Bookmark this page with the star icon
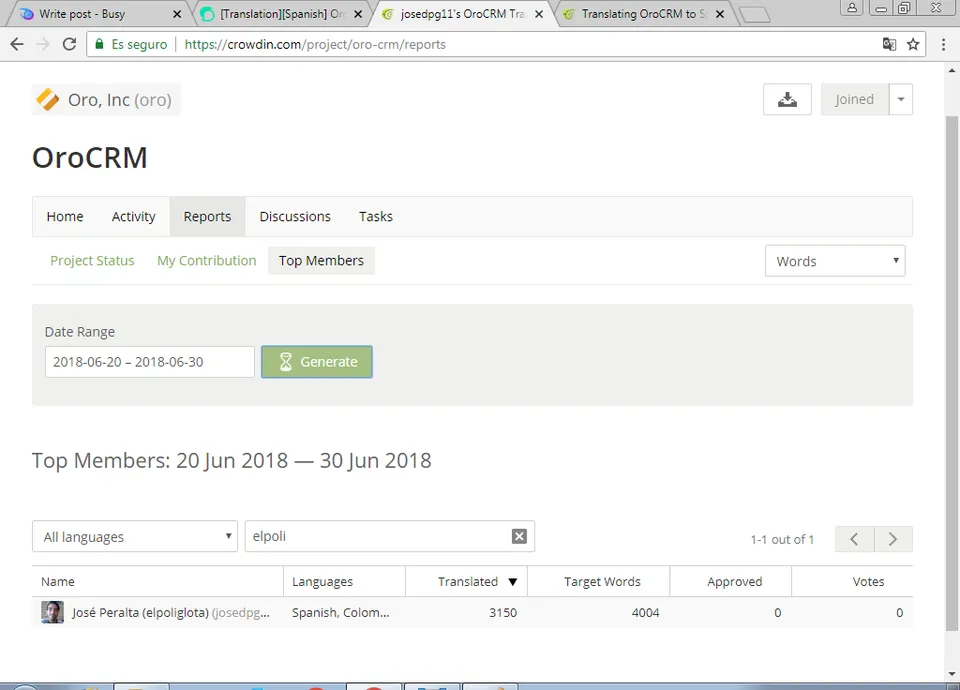Screen dimensions: 960x690 point(913,44)
